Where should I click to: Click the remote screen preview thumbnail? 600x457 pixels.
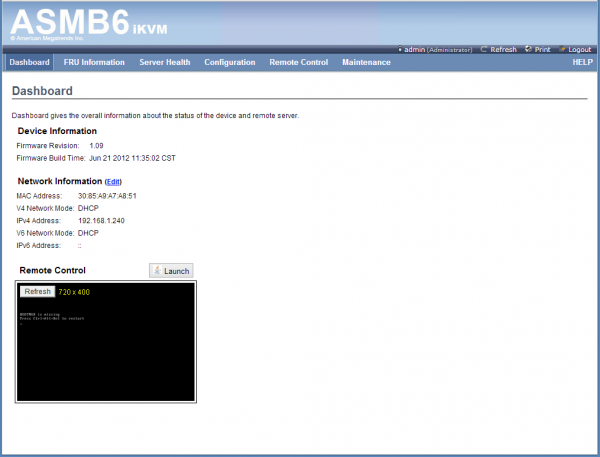(106, 341)
